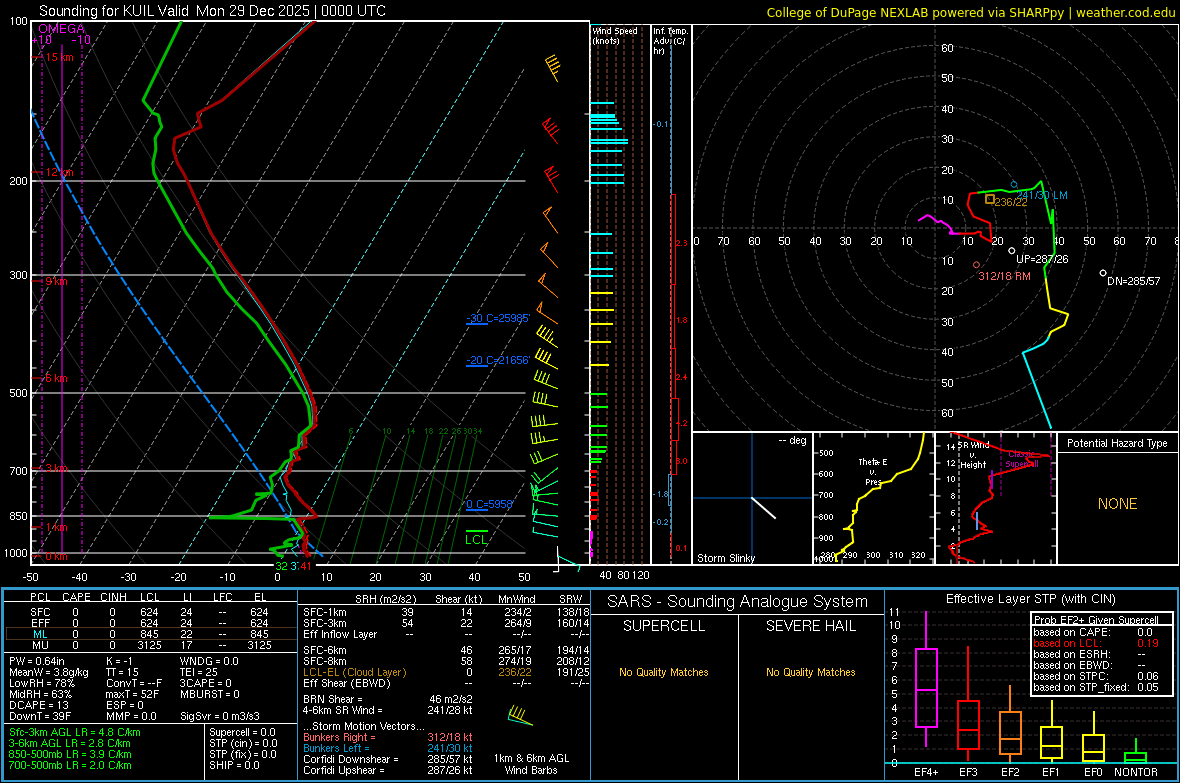Open the SR Wind v. Height inset plot
Image resolution: width=1180 pixels, height=783 pixels.
pos(995,498)
